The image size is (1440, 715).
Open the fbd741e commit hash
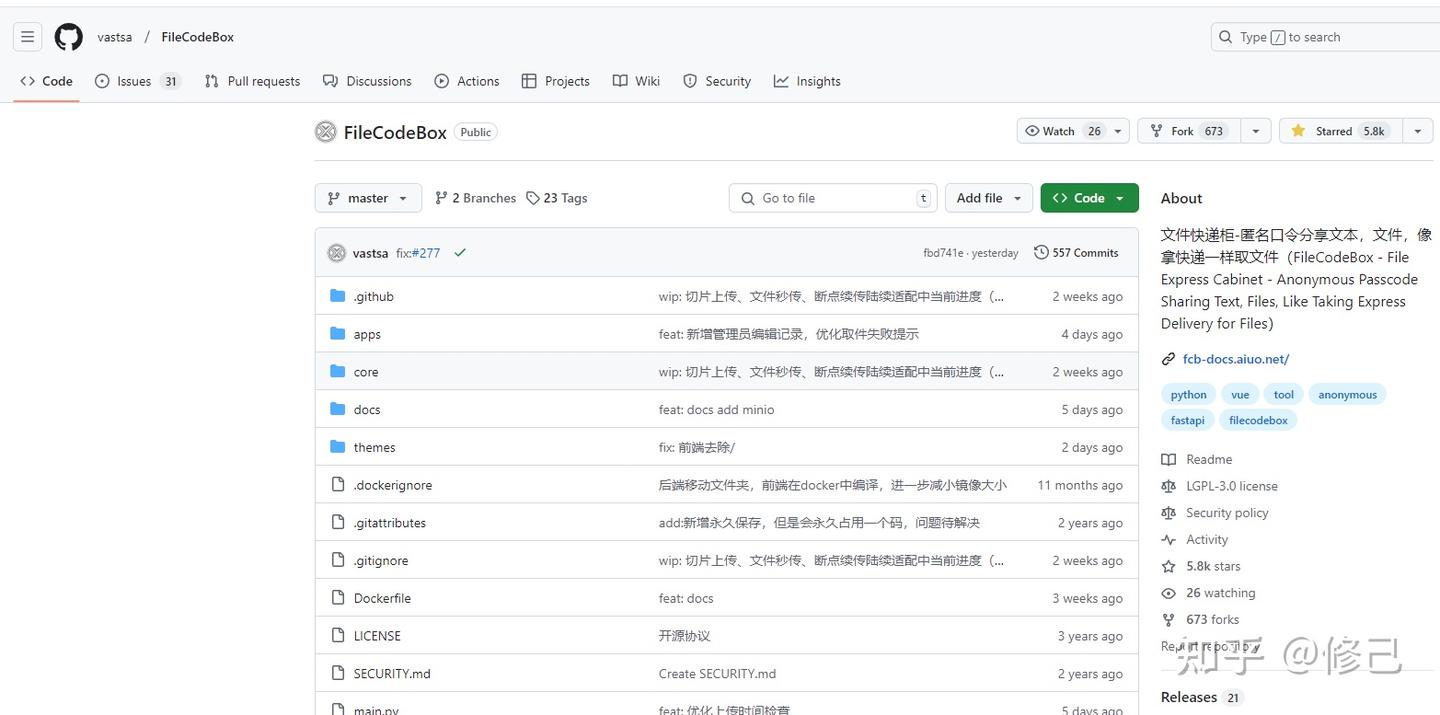pyautogui.click(x=943, y=253)
